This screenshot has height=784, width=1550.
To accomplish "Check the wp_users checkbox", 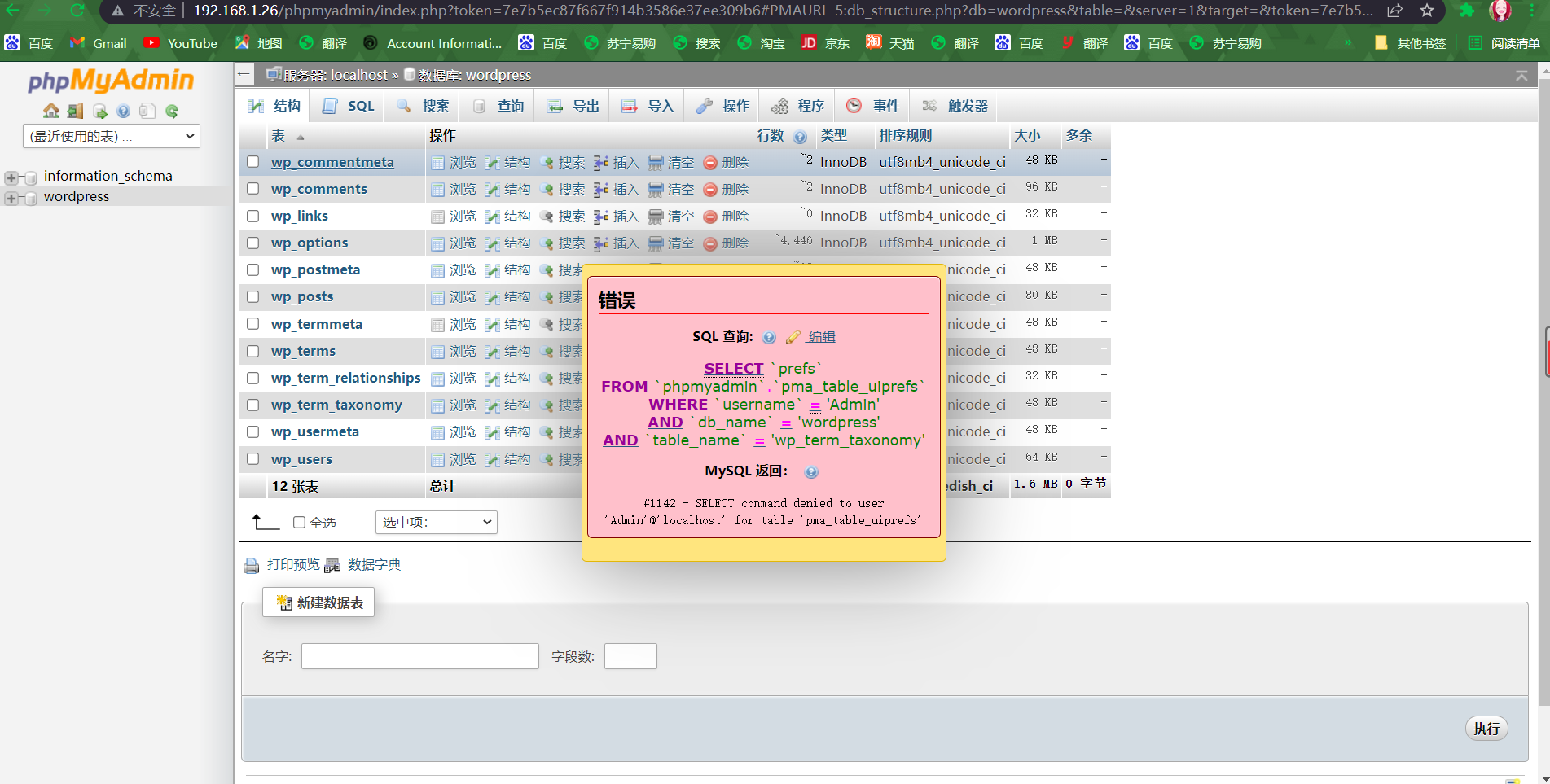I will tap(253, 459).
